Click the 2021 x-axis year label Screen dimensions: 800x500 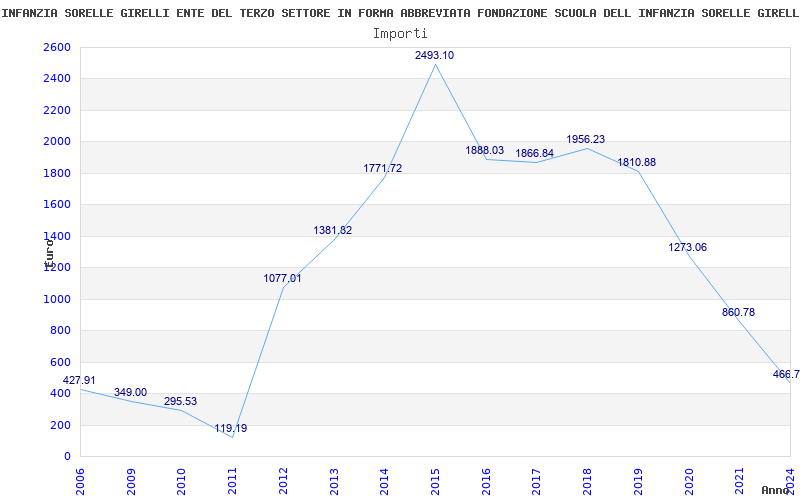(x=739, y=482)
